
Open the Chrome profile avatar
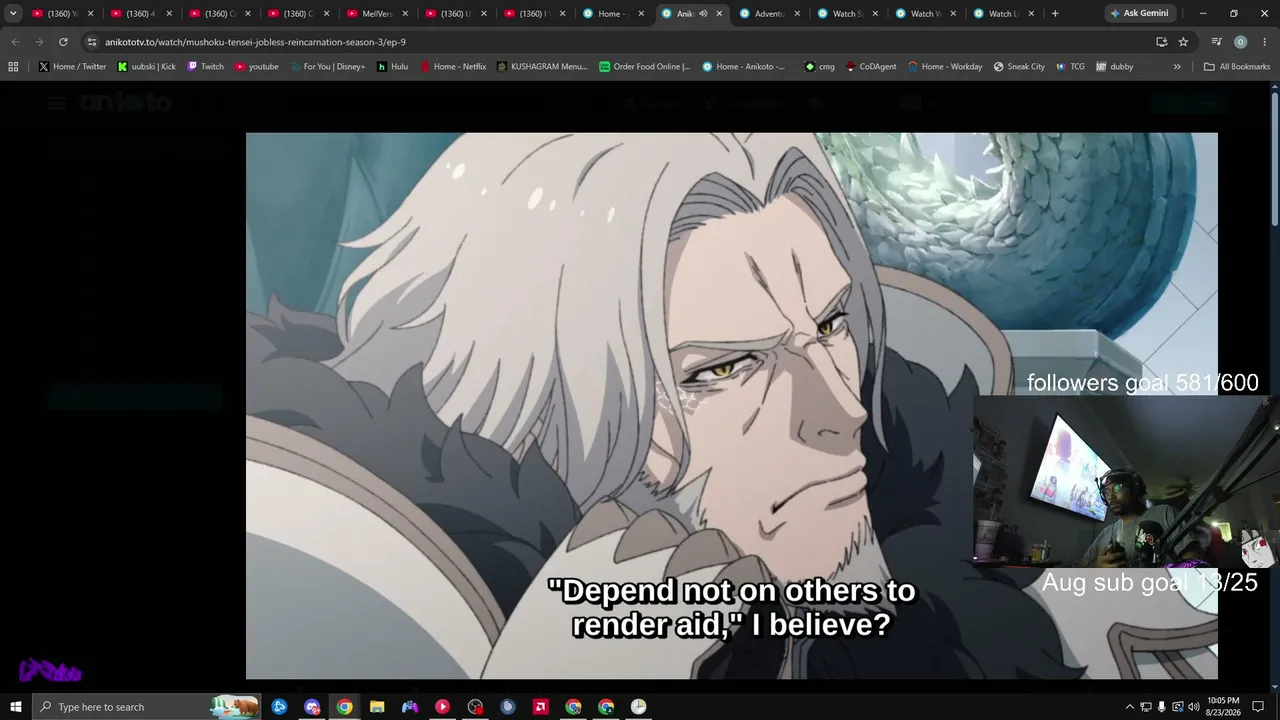(1240, 42)
